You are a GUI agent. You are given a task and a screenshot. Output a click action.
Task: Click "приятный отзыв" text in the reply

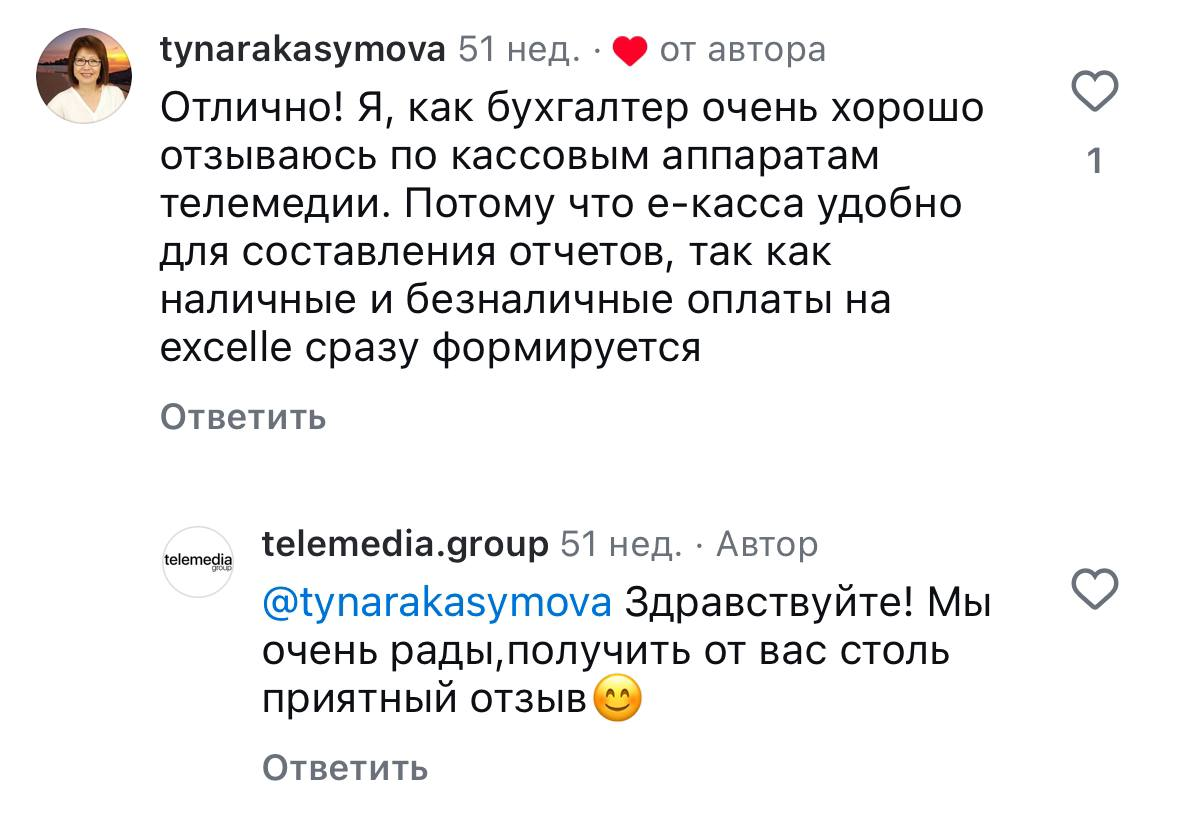(423, 700)
